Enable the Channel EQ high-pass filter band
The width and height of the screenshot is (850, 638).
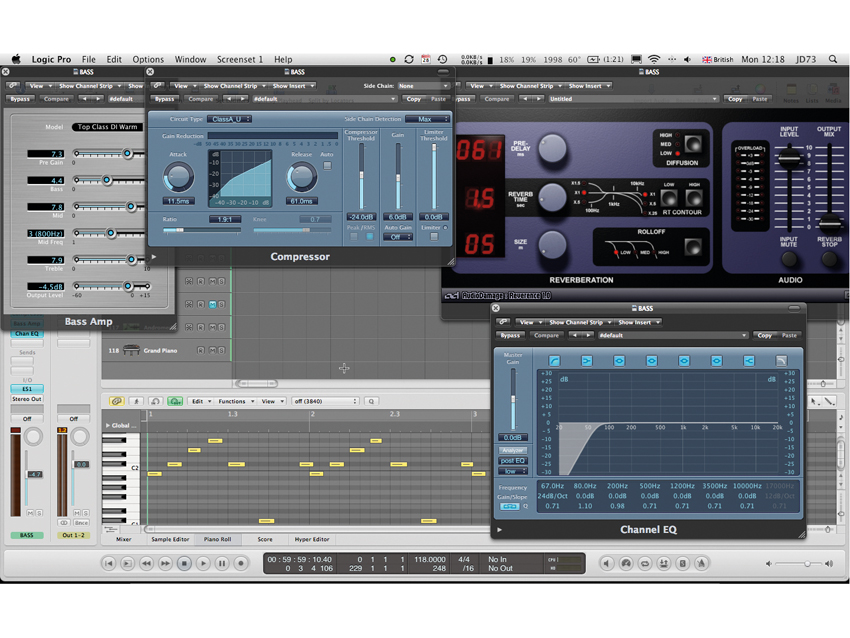coord(554,360)
